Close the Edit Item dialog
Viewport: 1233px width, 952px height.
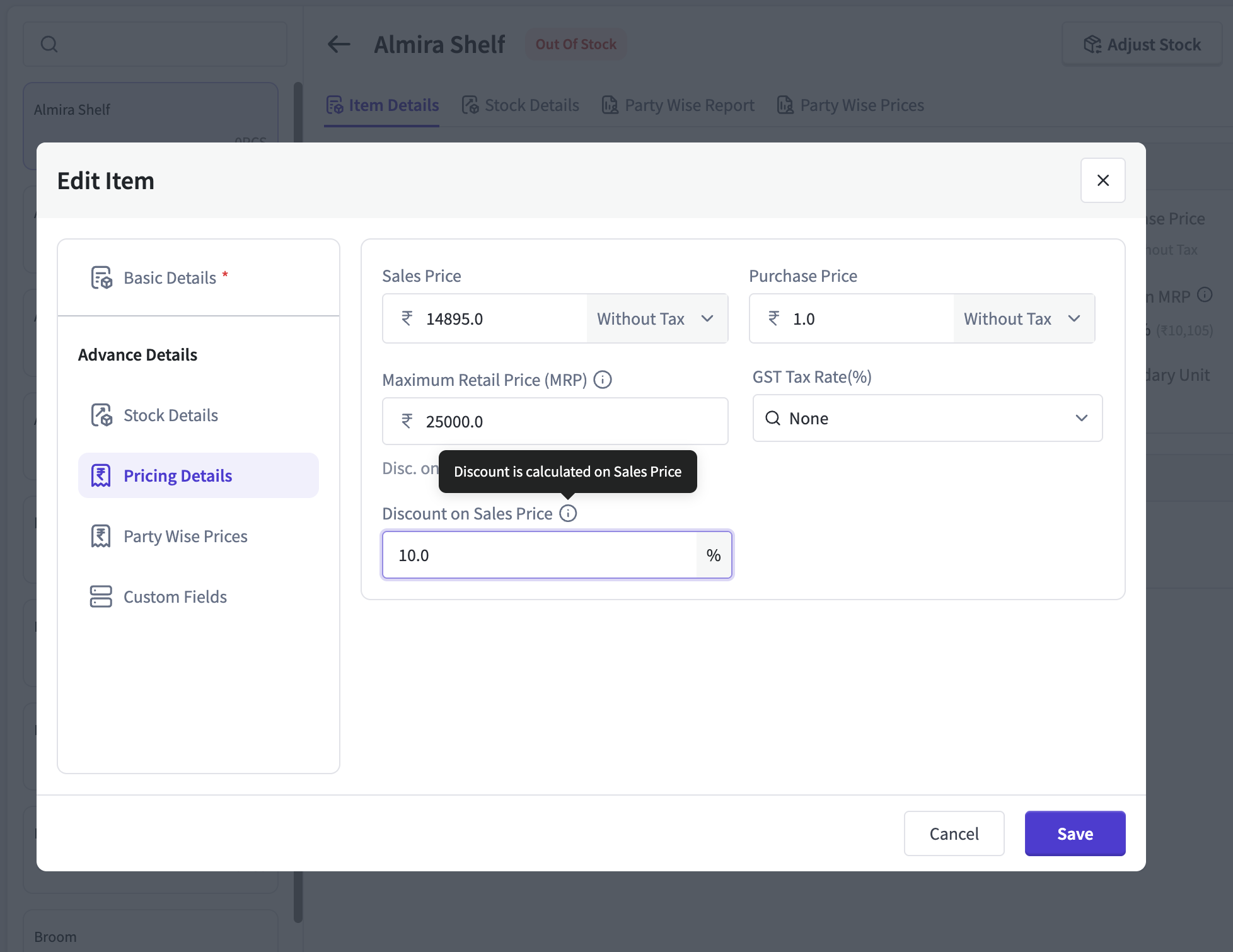point(1103,180)
